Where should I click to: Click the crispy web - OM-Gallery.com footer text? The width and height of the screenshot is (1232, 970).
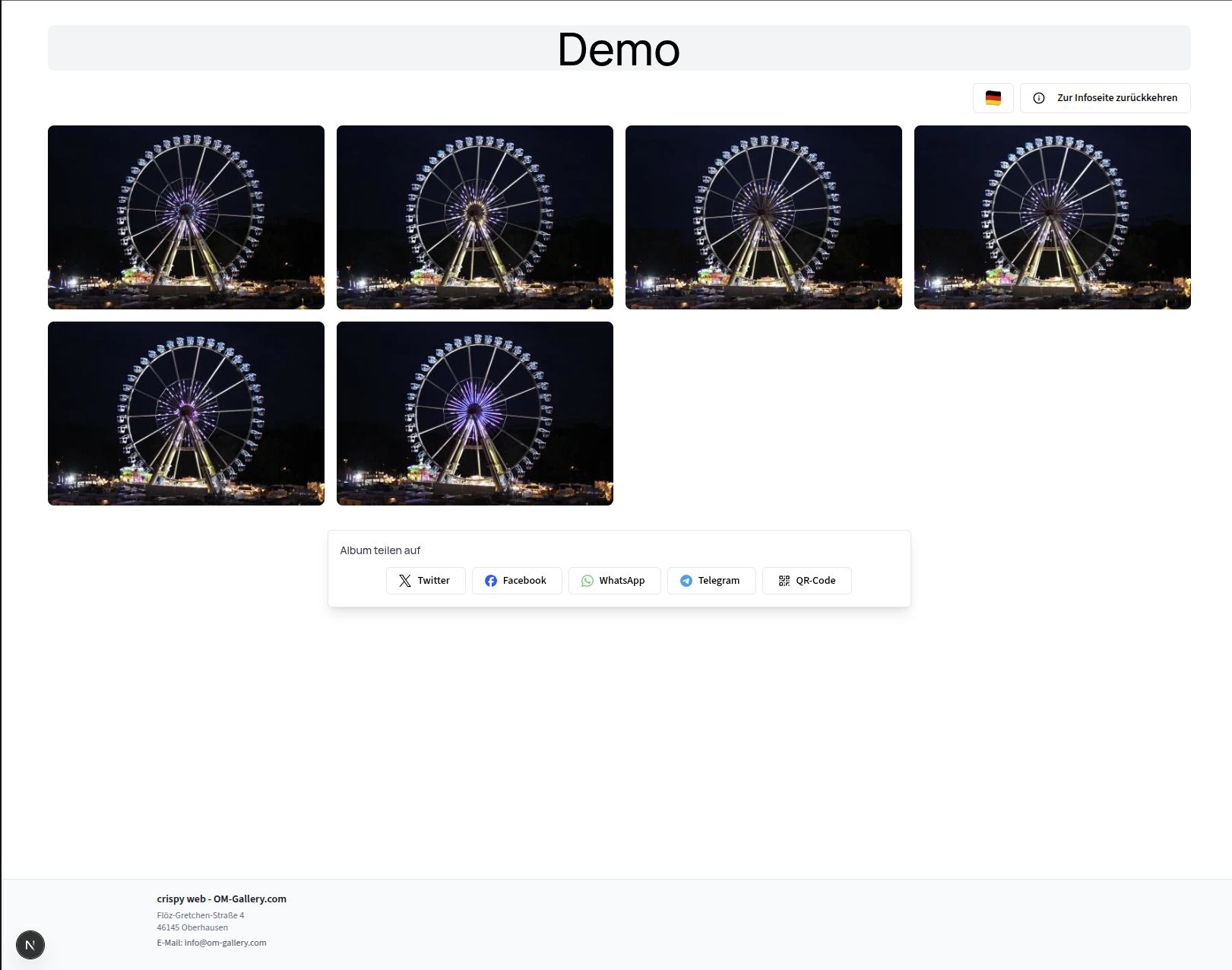(222, 899)
